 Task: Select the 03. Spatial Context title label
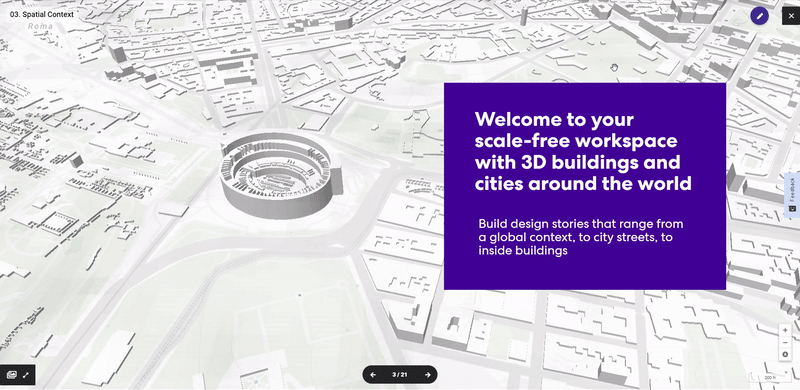point(42,14)
